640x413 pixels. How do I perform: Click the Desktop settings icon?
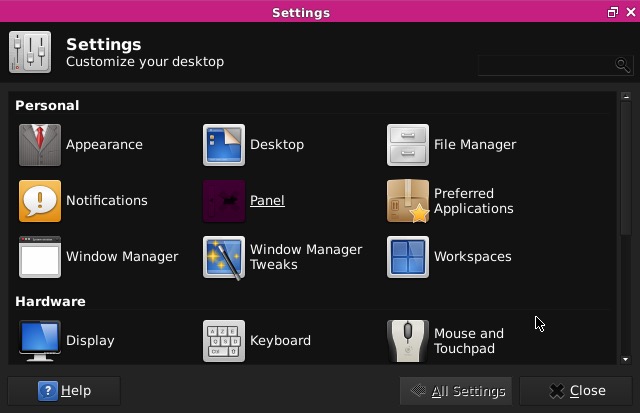click(224, 145)
